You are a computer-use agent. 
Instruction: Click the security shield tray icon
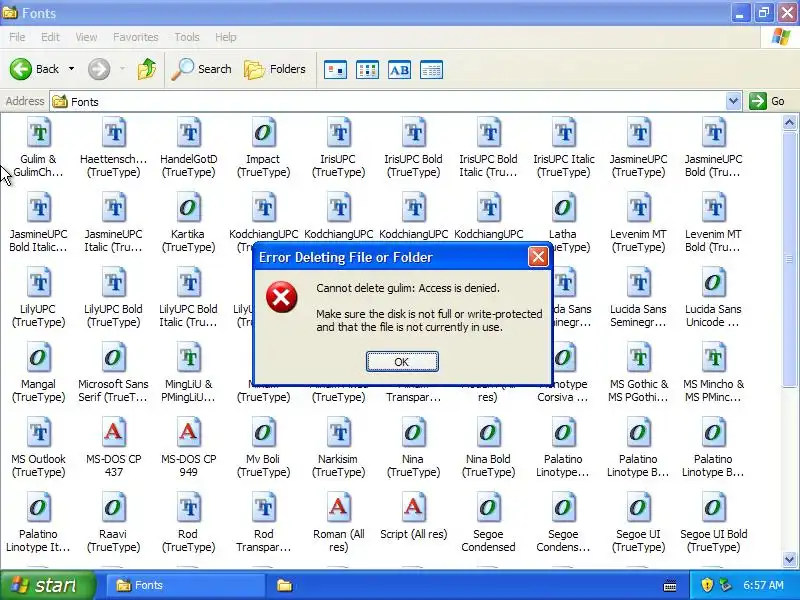[x=707, y=585]
